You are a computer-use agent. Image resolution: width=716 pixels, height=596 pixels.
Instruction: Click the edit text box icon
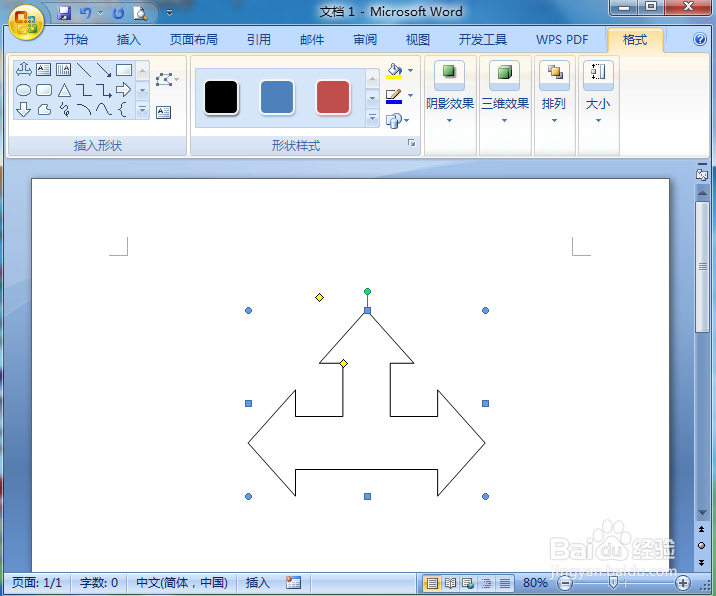point(163,112)
